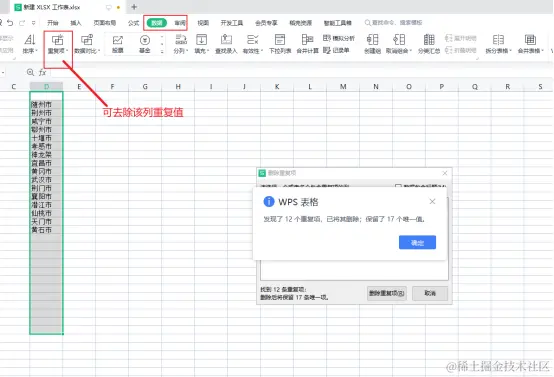Click the undo arrow in quick access bar

point(10,23)
